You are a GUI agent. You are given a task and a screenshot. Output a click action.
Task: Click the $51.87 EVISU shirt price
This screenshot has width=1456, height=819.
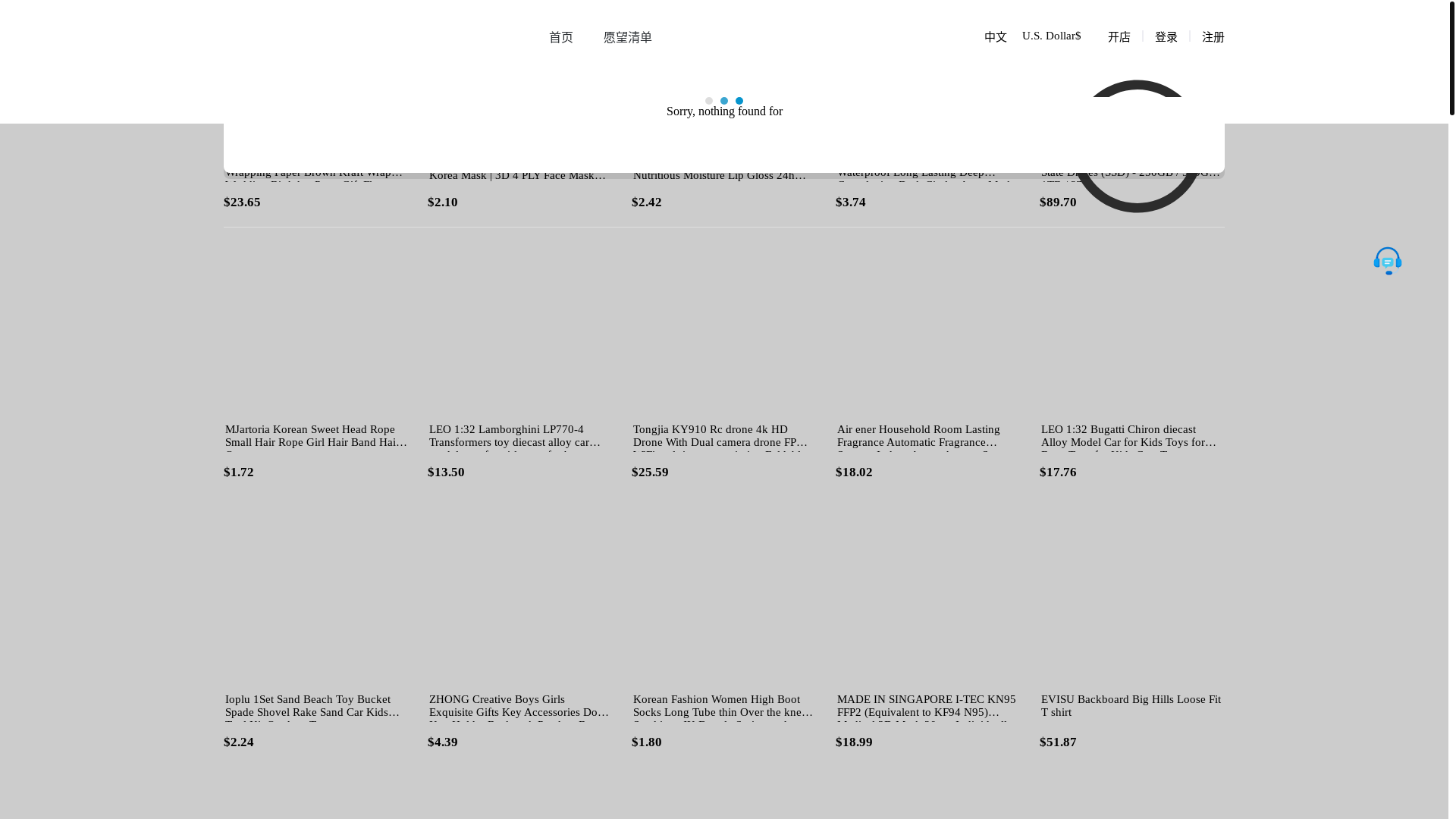(1058, 742)
